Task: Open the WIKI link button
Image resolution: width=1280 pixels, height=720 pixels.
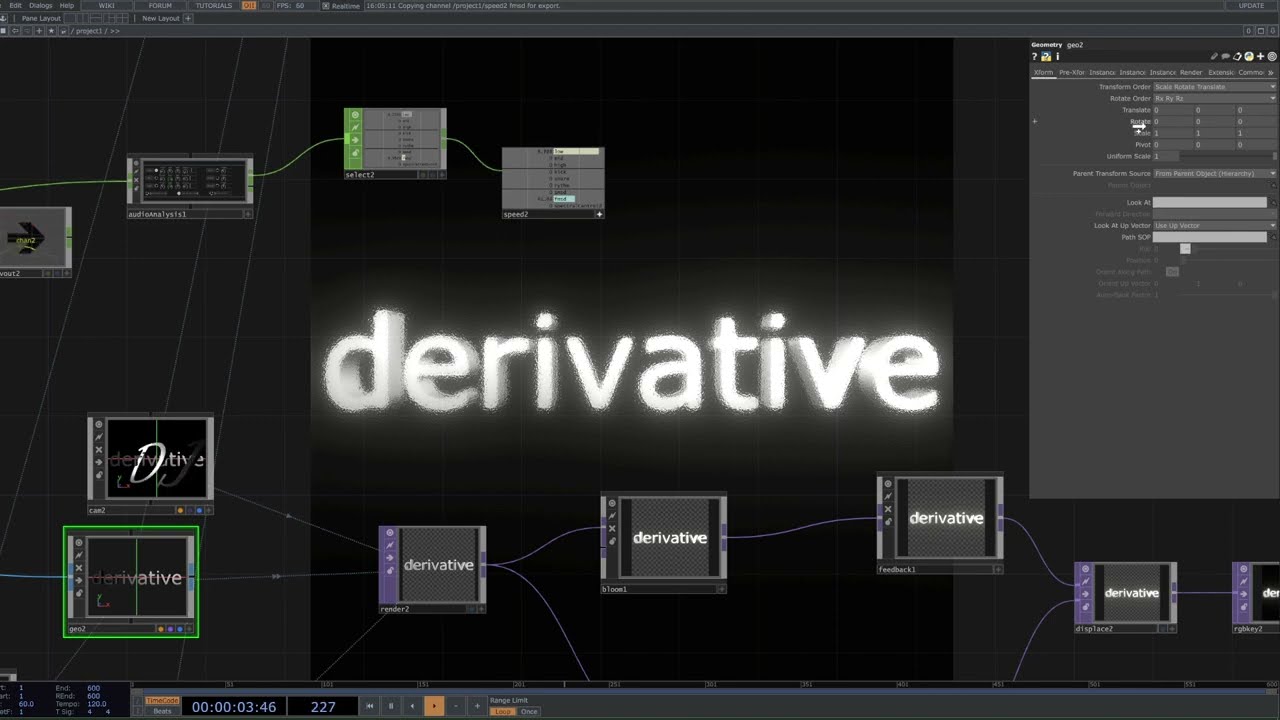Action: 107,5
